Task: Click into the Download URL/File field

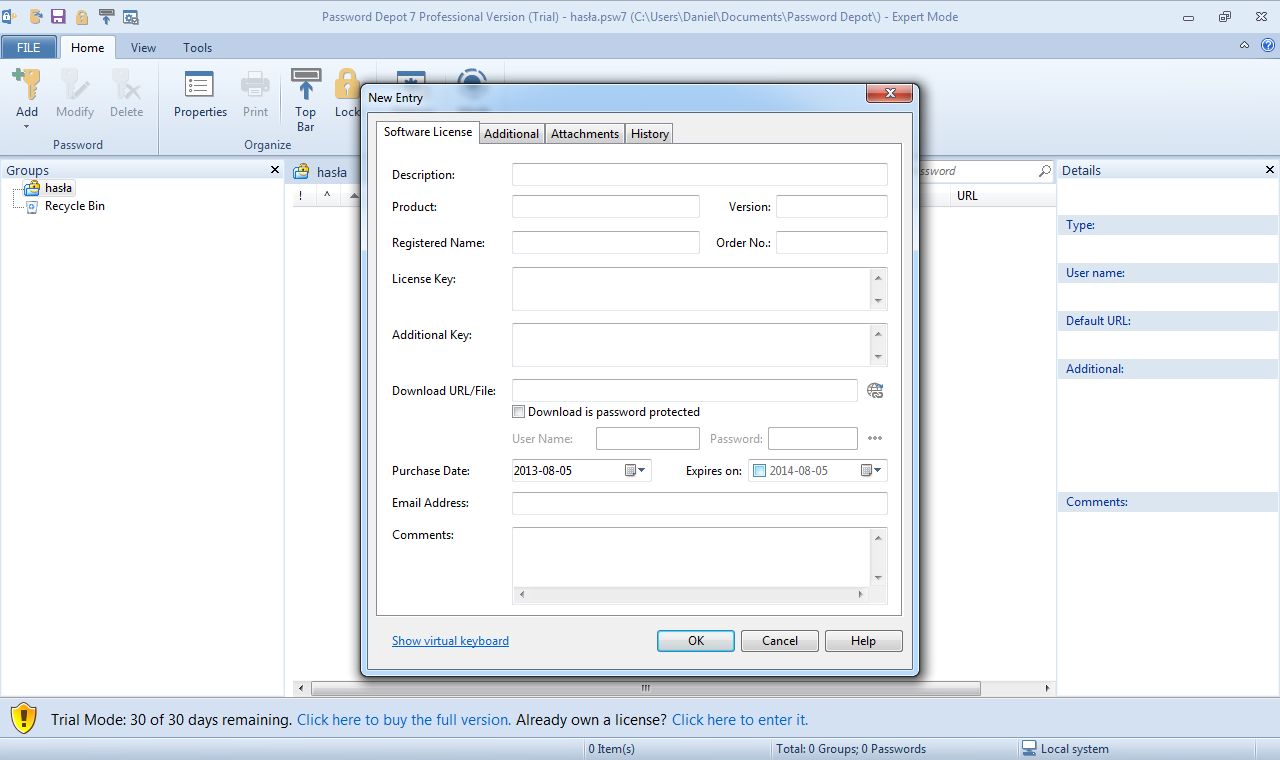Action: tap(685, 391)
